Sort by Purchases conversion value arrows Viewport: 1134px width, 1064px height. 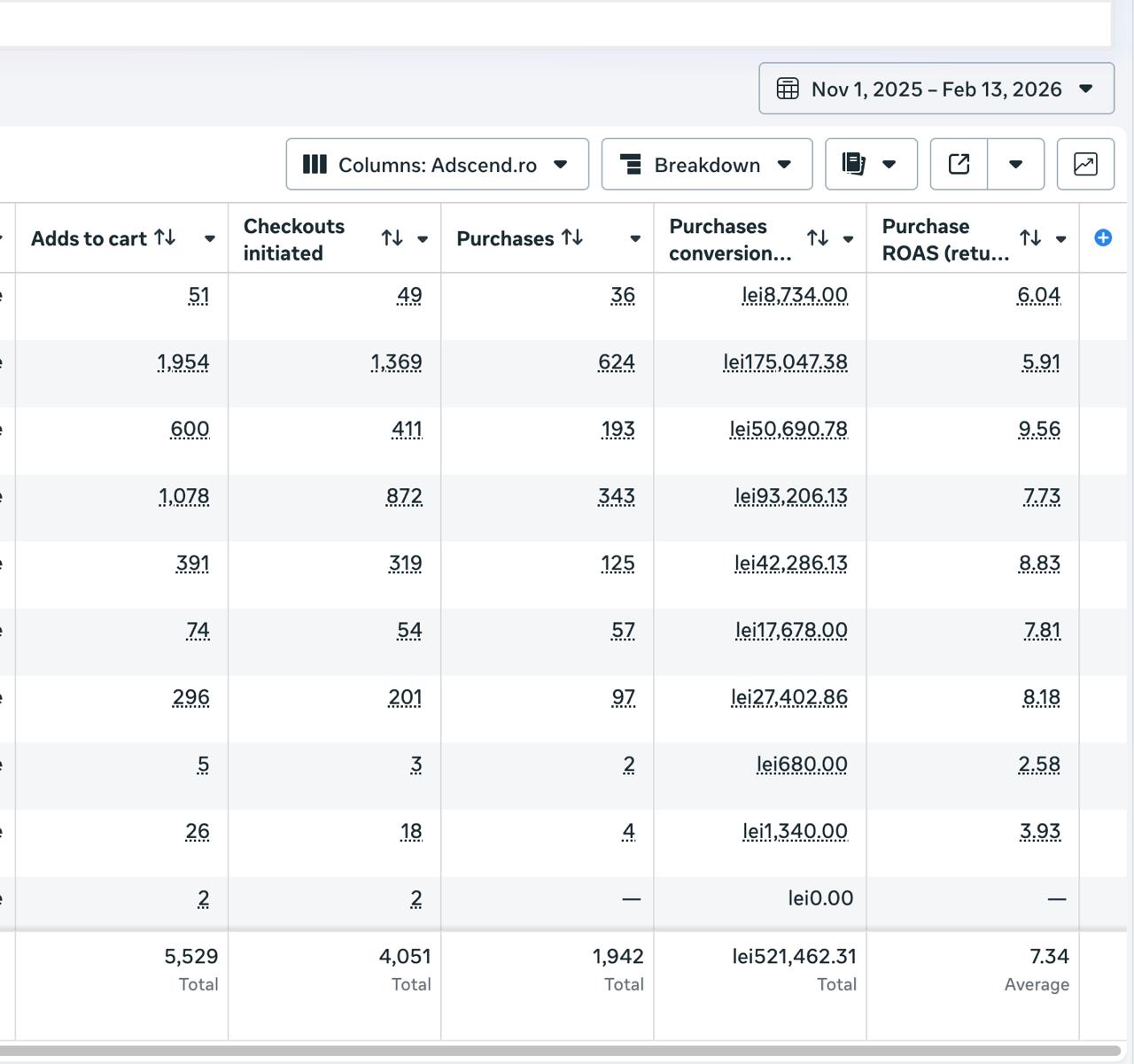pos(817,237)
